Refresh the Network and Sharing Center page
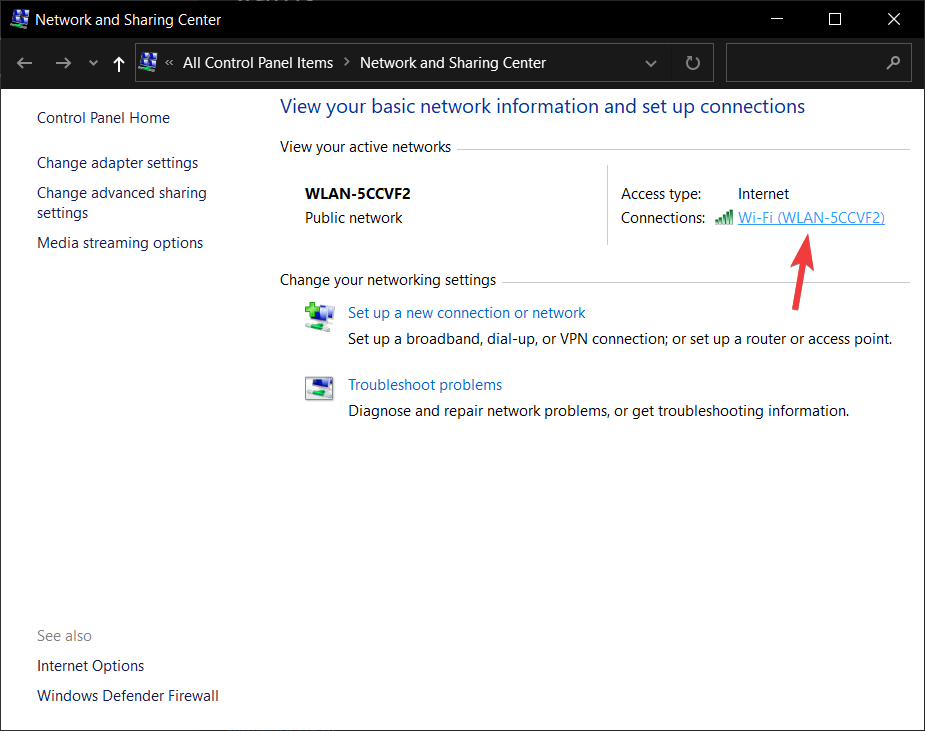 [693, 63]
